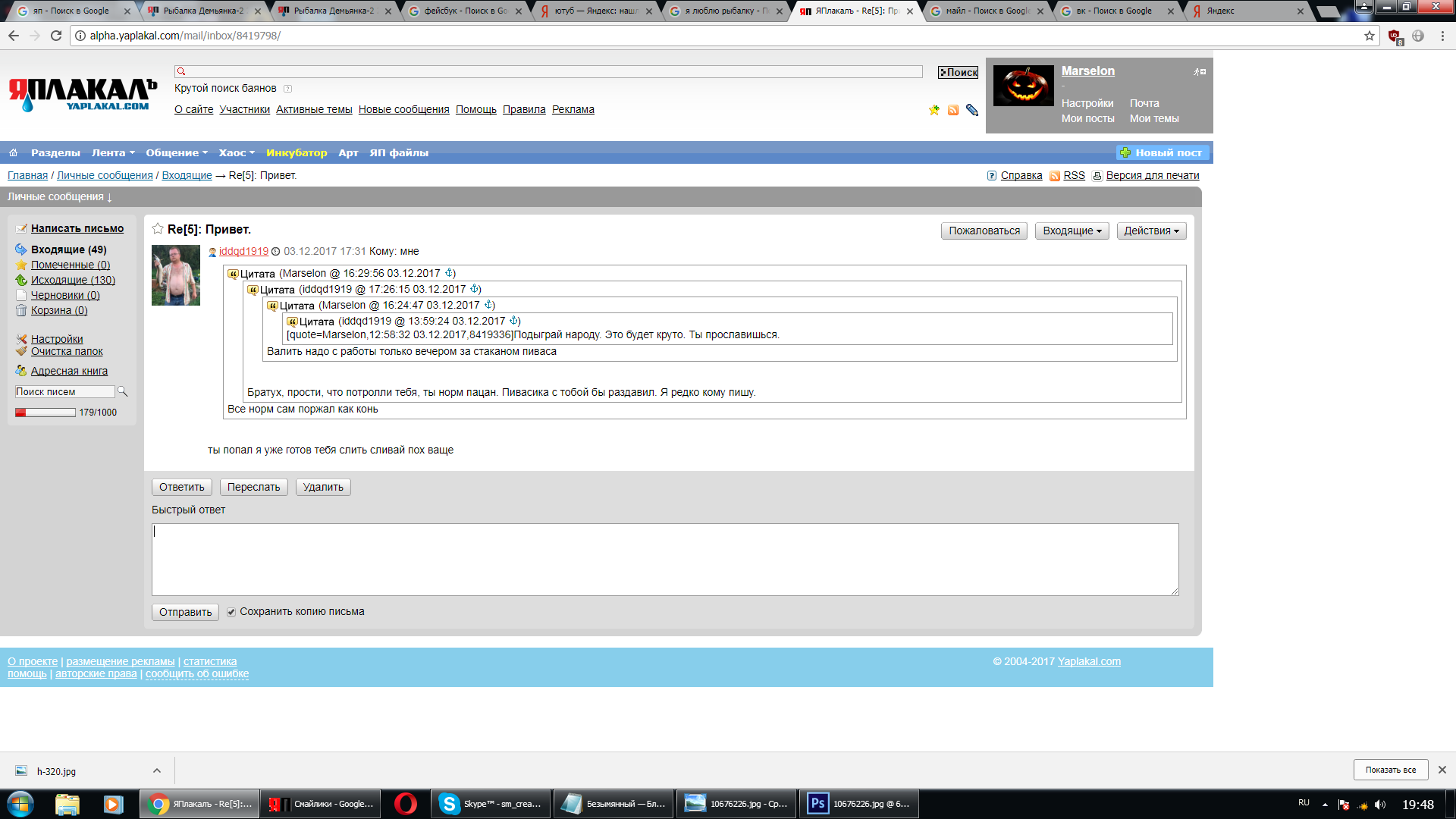Bookmark this page with address bar star
The width and height of the screenshot is (1456, 819).
click(x=1370, y=36)
